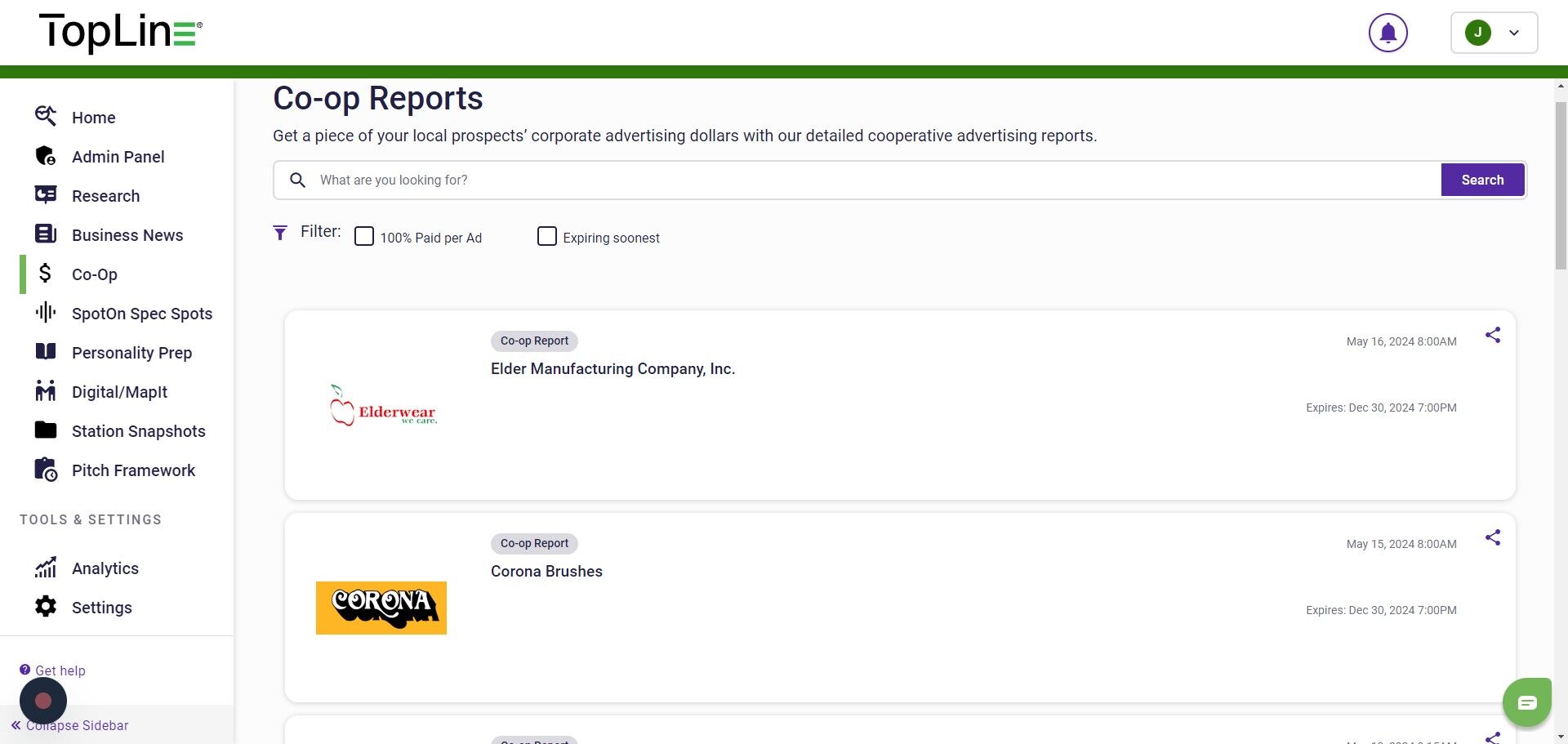The height and width of the screenshot is (744, 1568).
Task: Expand the user account dropdown
Action: tap(1494, 33)
